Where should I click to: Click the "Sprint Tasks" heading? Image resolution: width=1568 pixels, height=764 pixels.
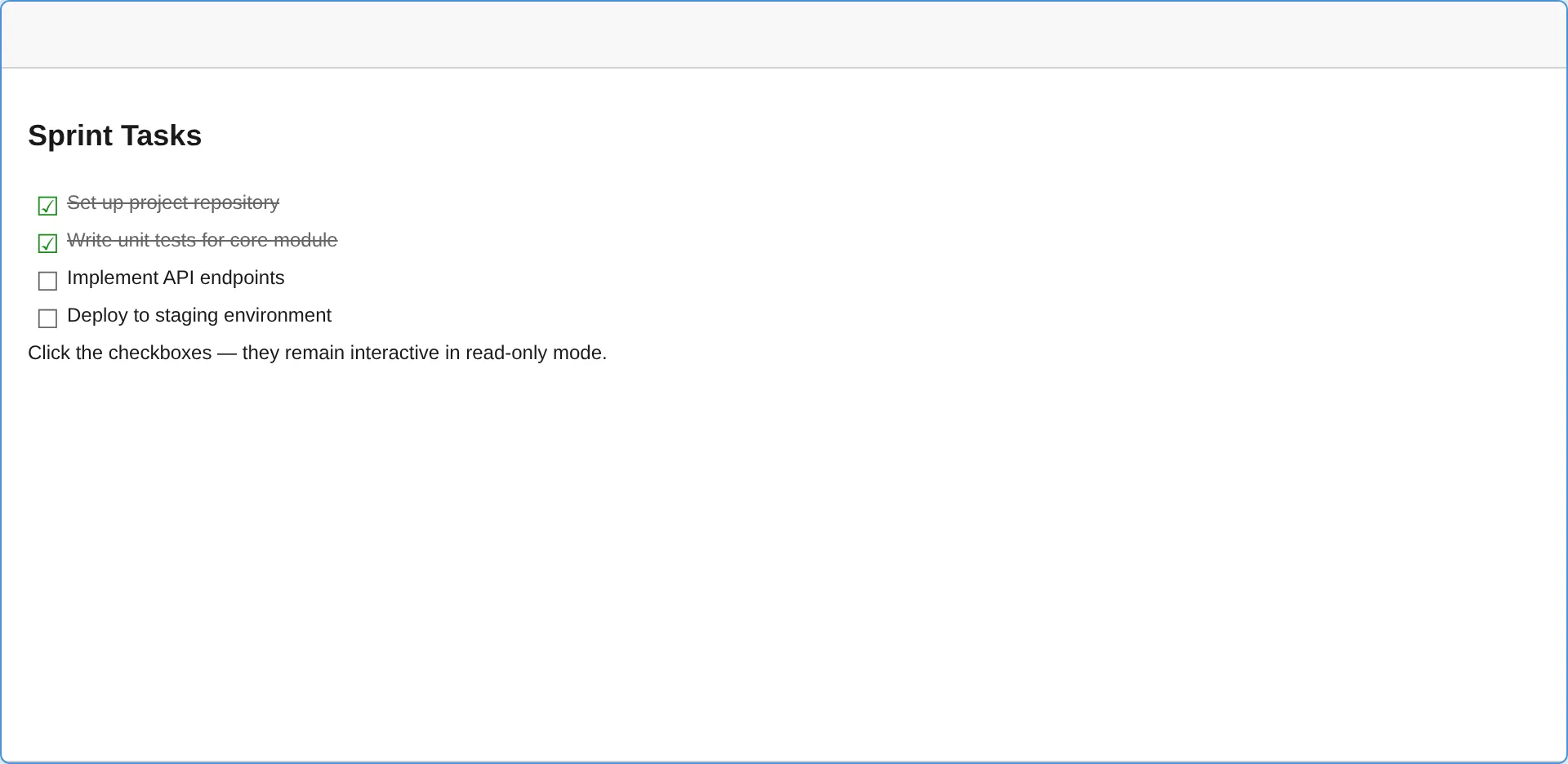pos(114,135)
